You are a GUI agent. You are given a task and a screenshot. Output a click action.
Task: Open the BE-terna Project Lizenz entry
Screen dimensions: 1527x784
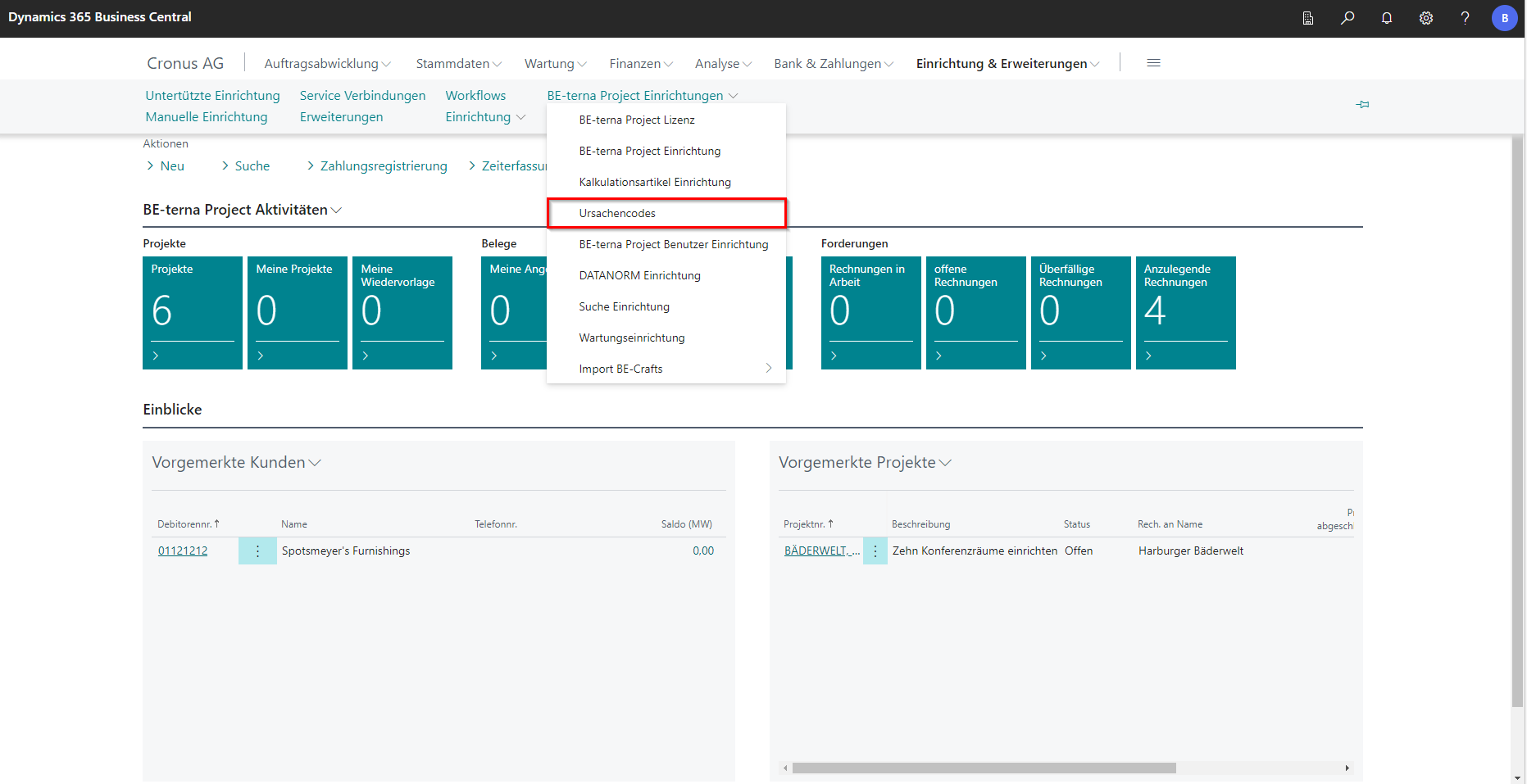point(636,120)
